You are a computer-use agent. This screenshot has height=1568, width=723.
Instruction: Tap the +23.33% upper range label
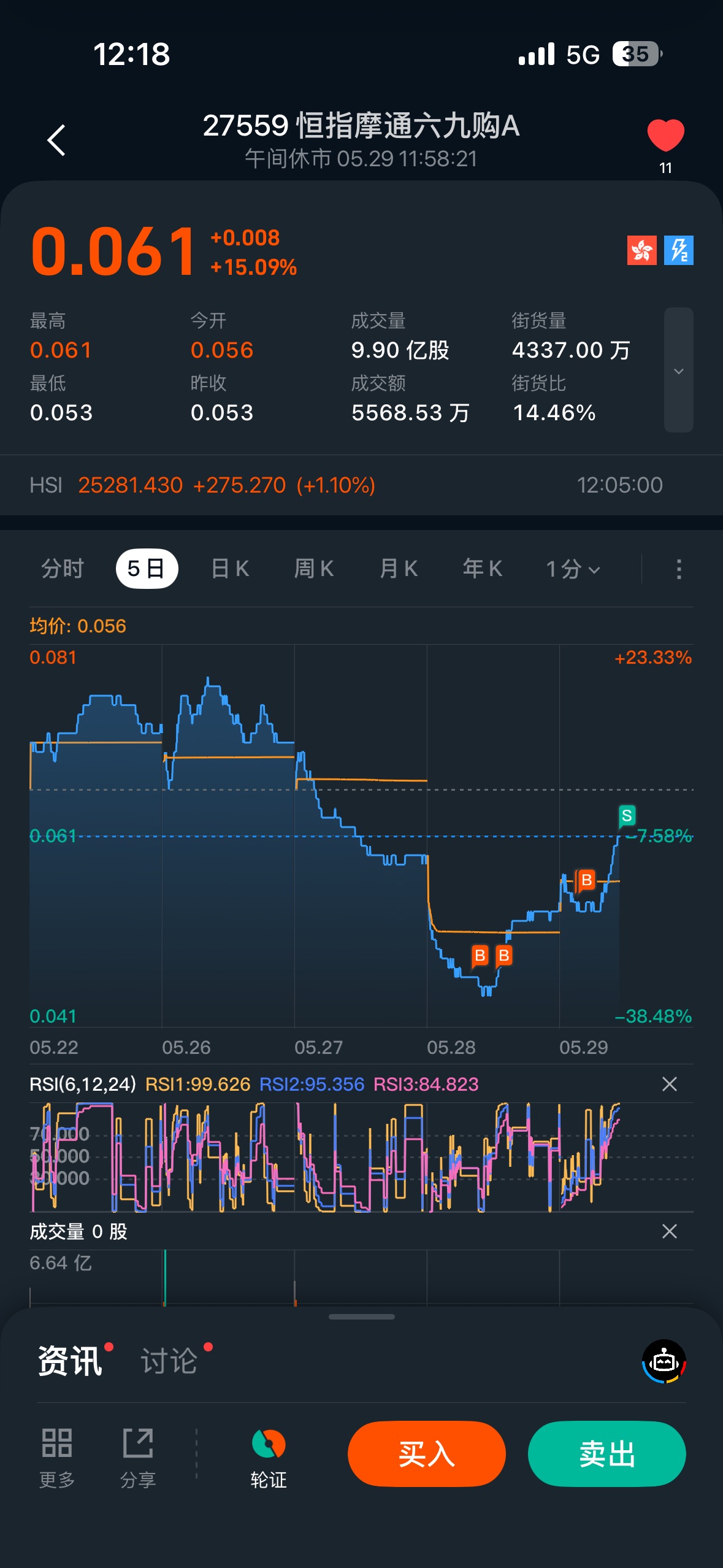[x=653, y=658]
